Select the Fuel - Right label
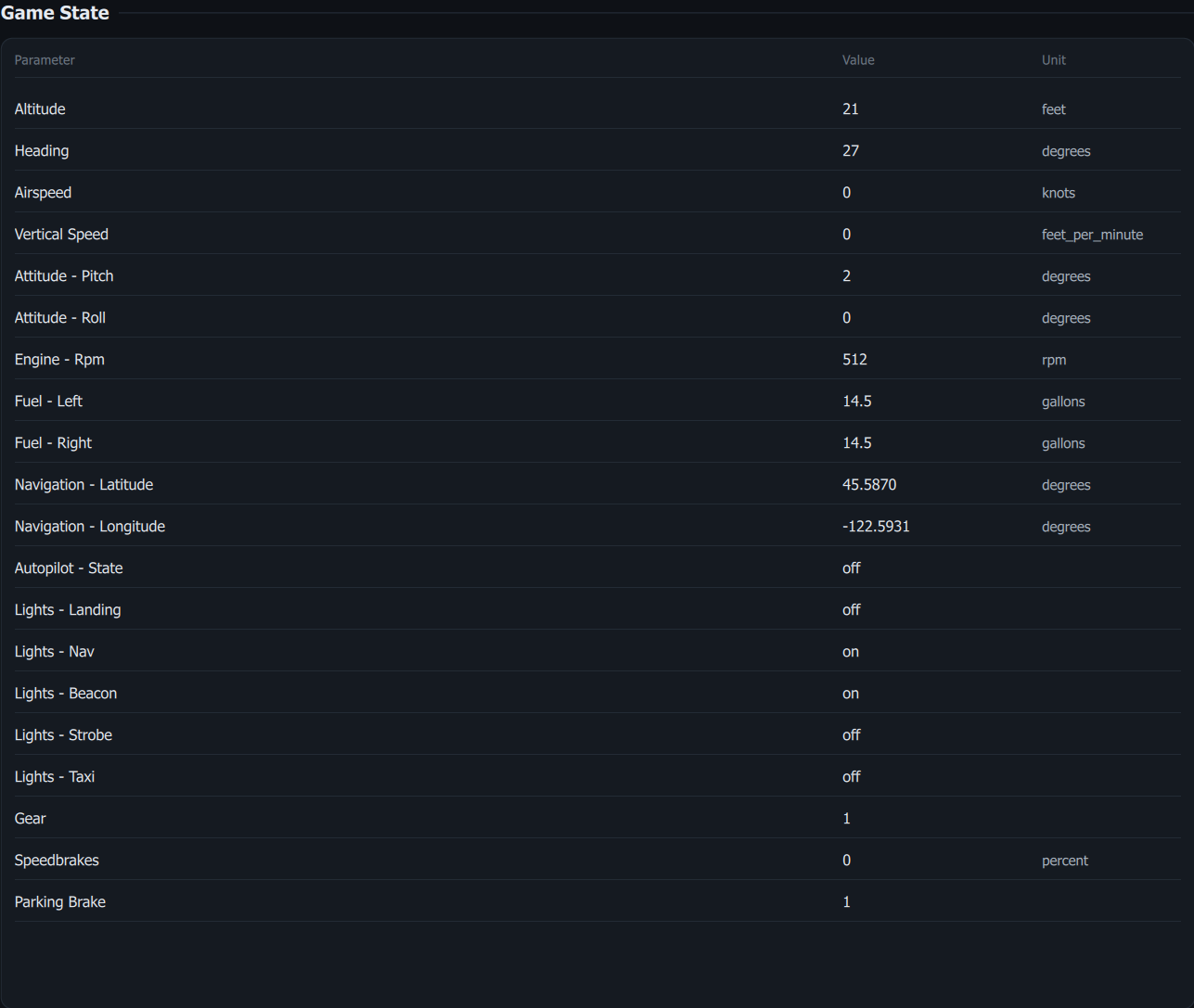This screenshot has height=1008, width=1194. tap(53, 443)
